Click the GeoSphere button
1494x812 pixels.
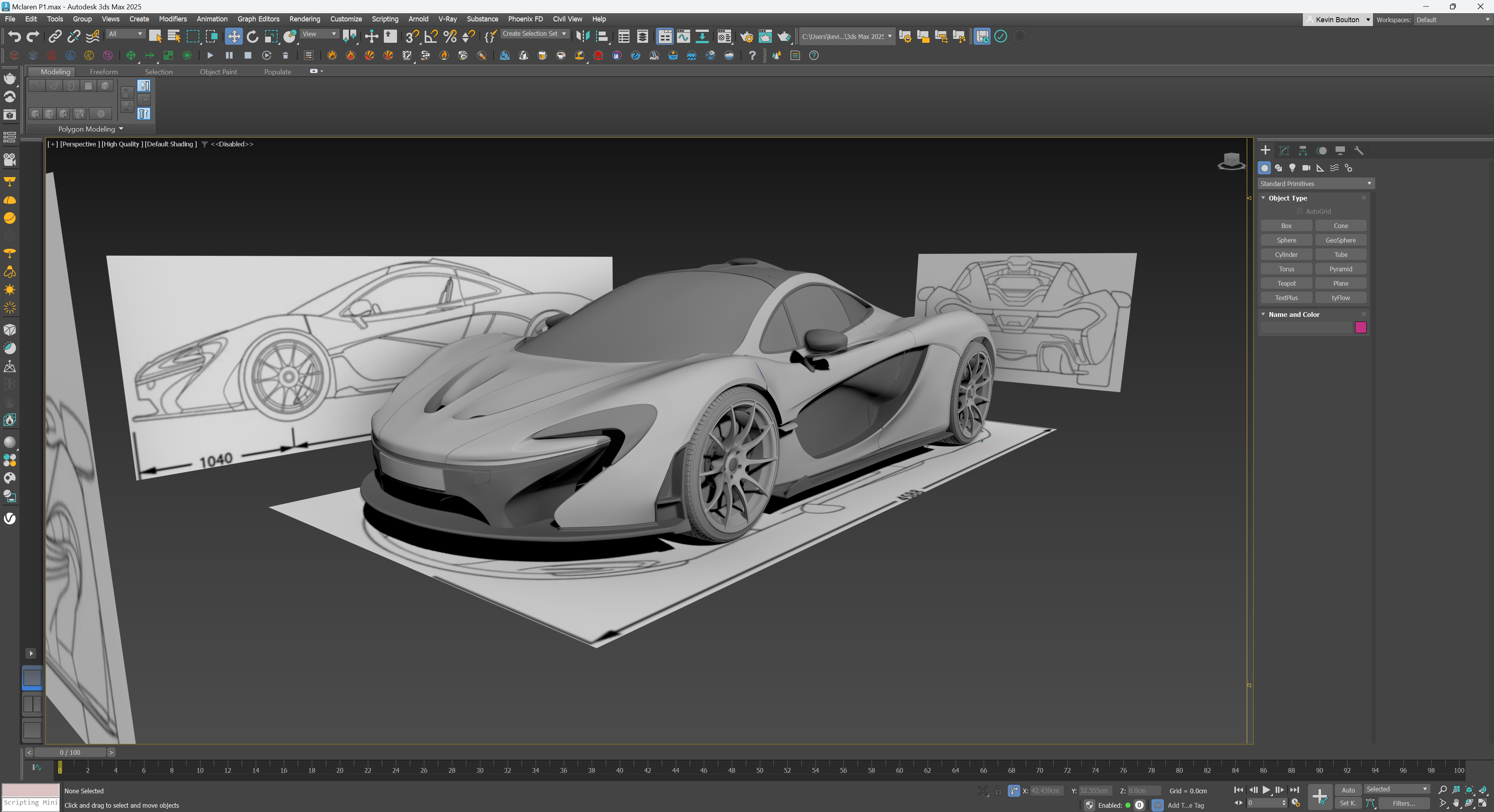click(x=1340, y=240)
